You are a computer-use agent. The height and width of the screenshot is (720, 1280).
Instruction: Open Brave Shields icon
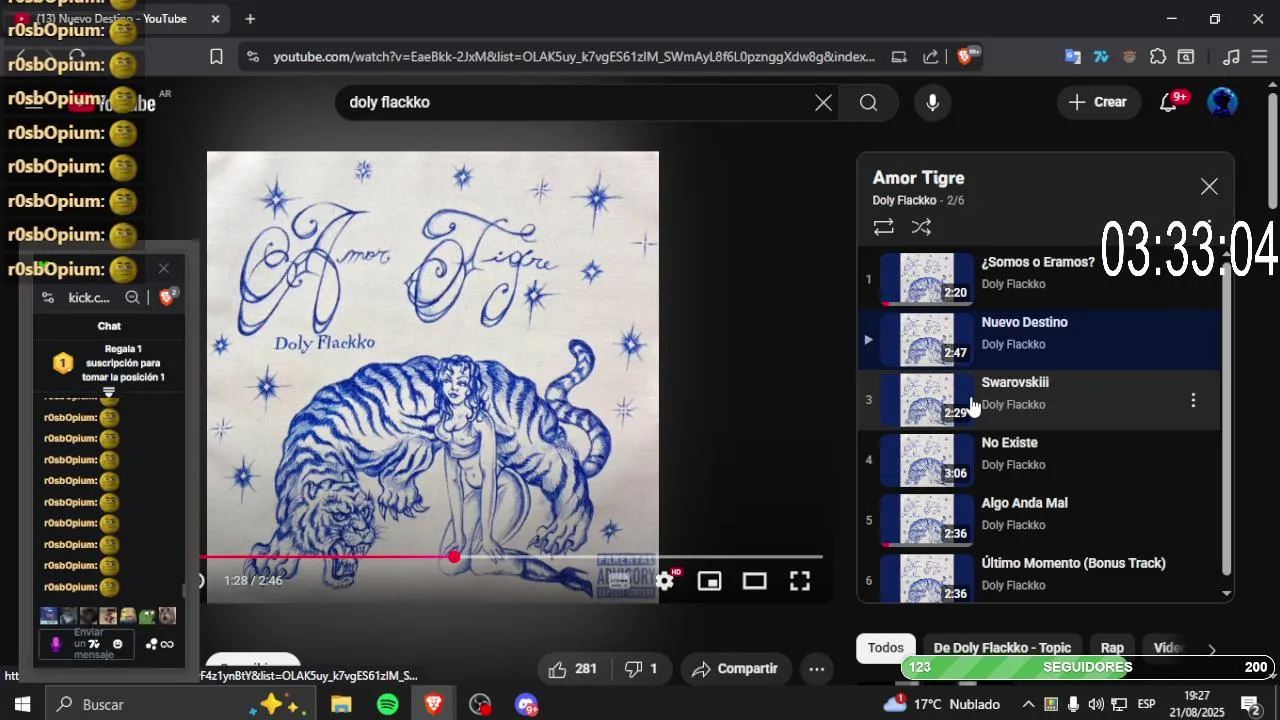967,57
